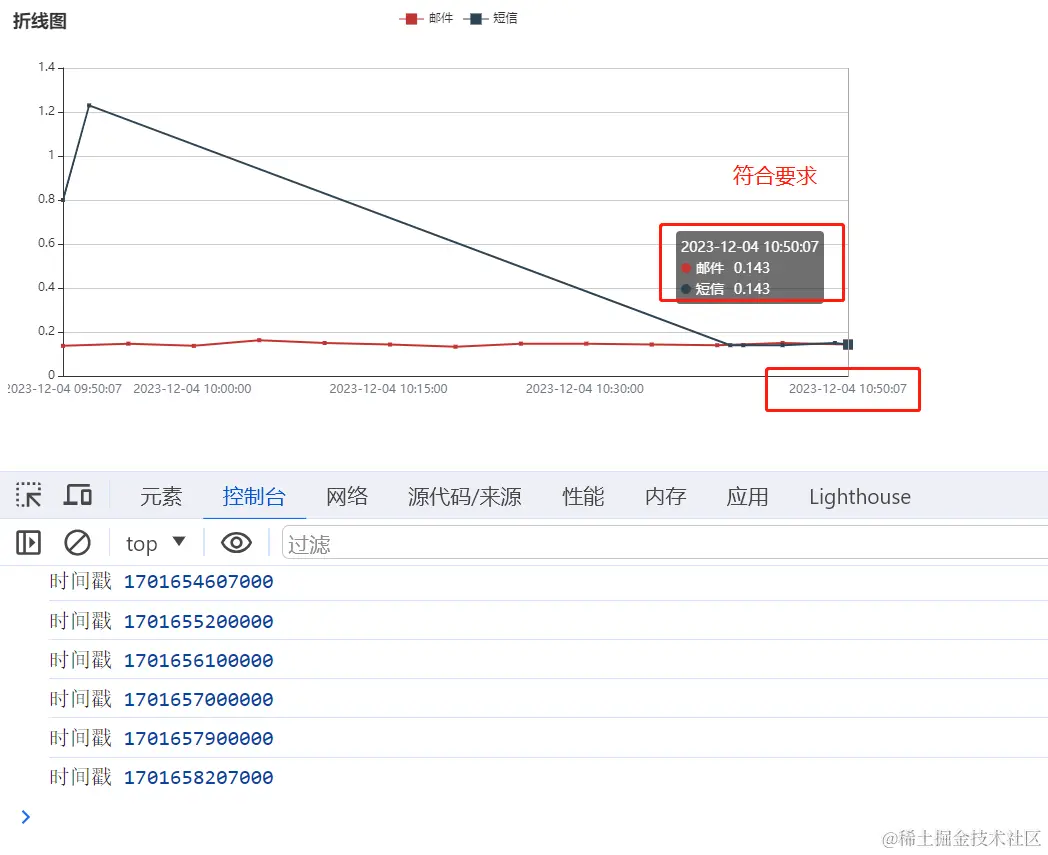Select log value 1701657900000
Screen dimensions: 1048x855
[199, 739]
